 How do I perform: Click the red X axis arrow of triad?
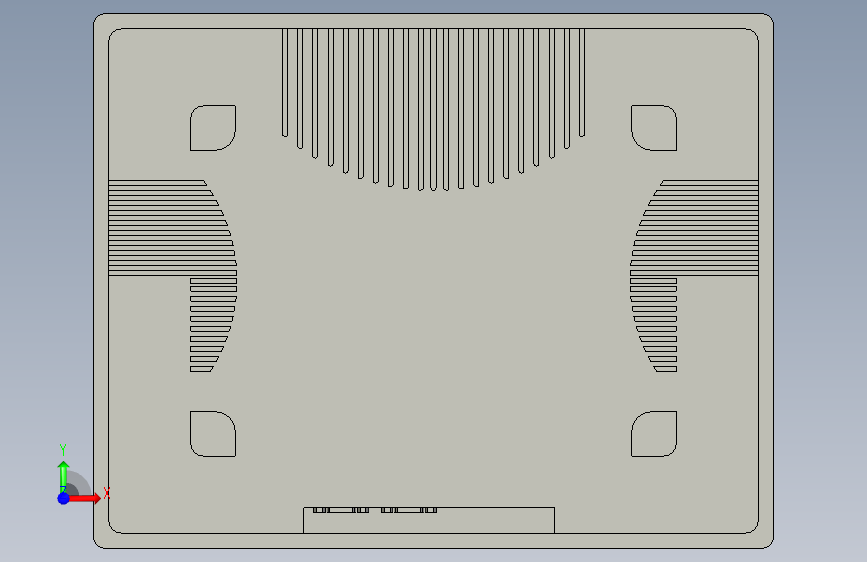(84, 498)
